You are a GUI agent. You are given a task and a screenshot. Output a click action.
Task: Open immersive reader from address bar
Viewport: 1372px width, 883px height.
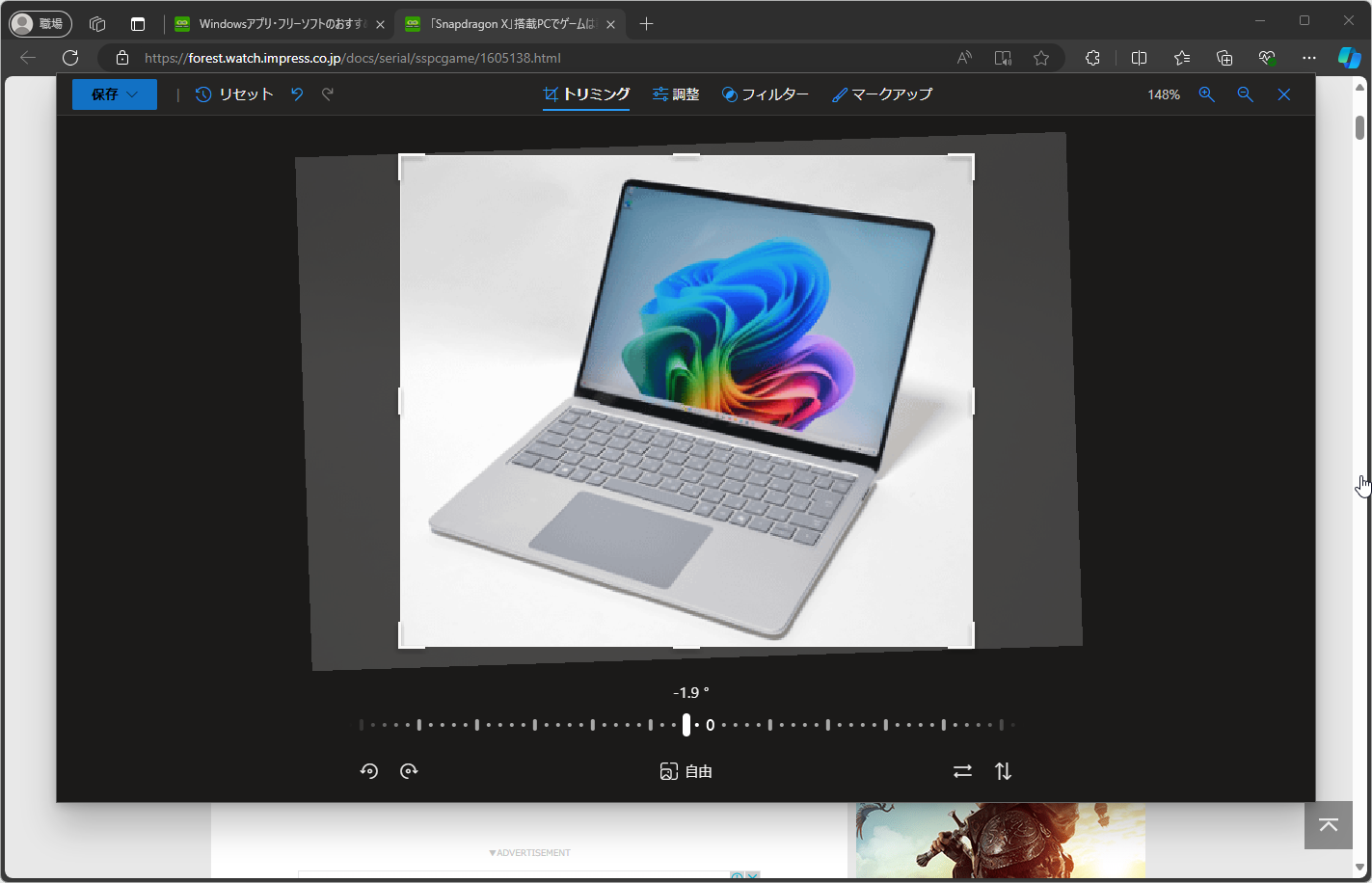click(1003, 58)
